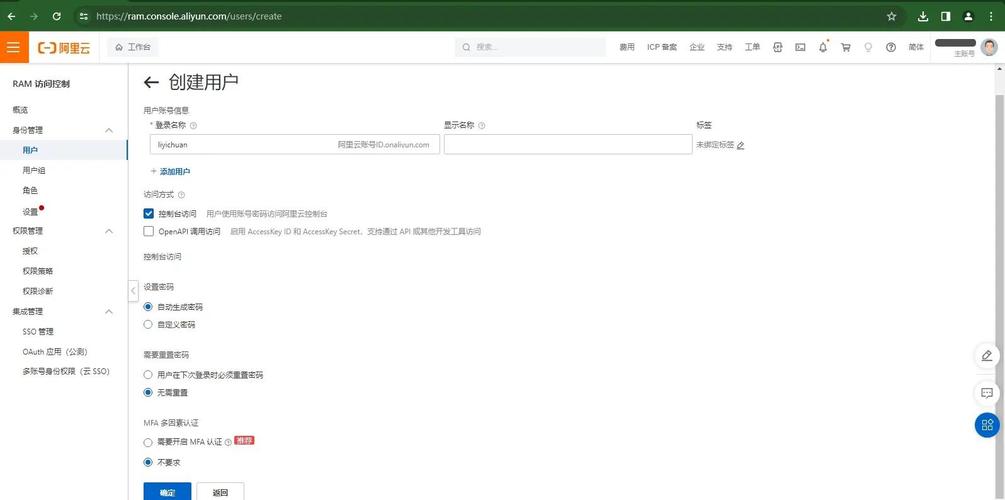Uncheck the 控制台访问 checkbox
Image resolution: width=1005 pixels, height=500 pixels.
pos(149,213)
